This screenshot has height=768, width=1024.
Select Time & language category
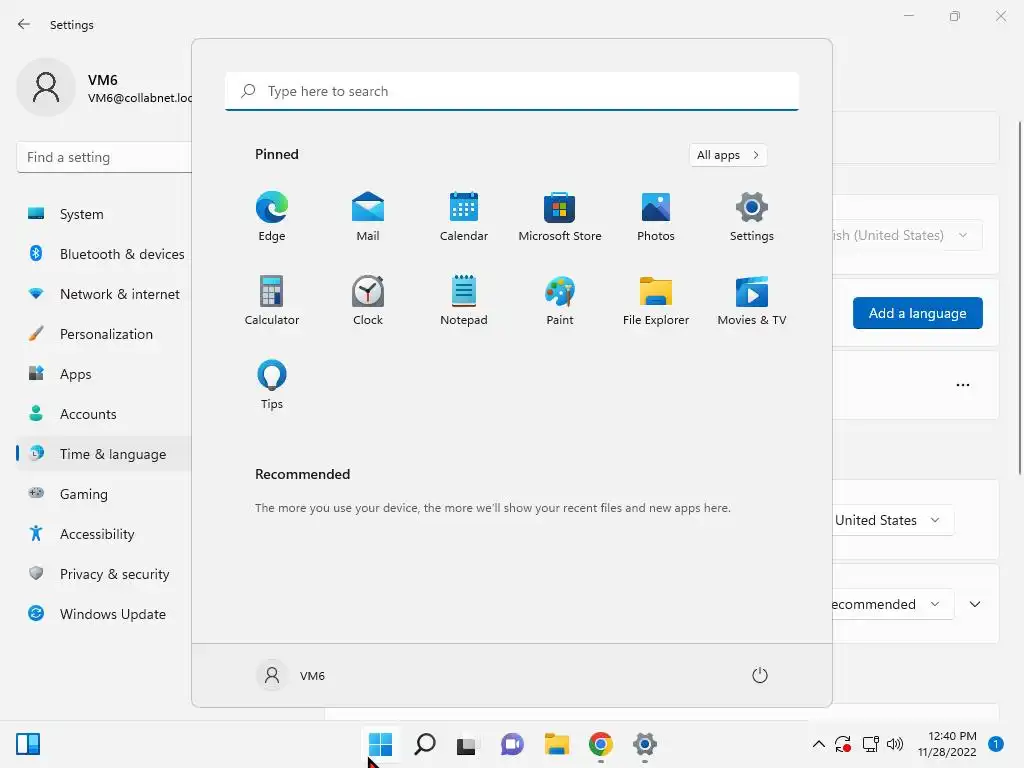(104, 454)
